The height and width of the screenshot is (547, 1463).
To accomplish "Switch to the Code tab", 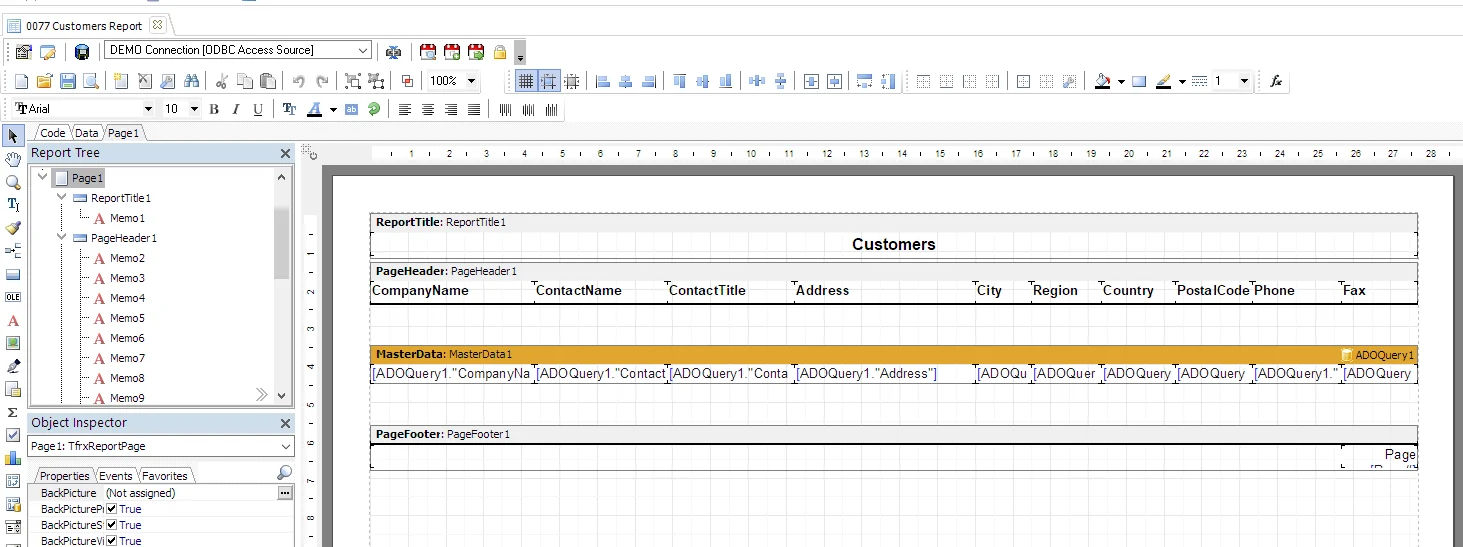I will tap(52, 133).
